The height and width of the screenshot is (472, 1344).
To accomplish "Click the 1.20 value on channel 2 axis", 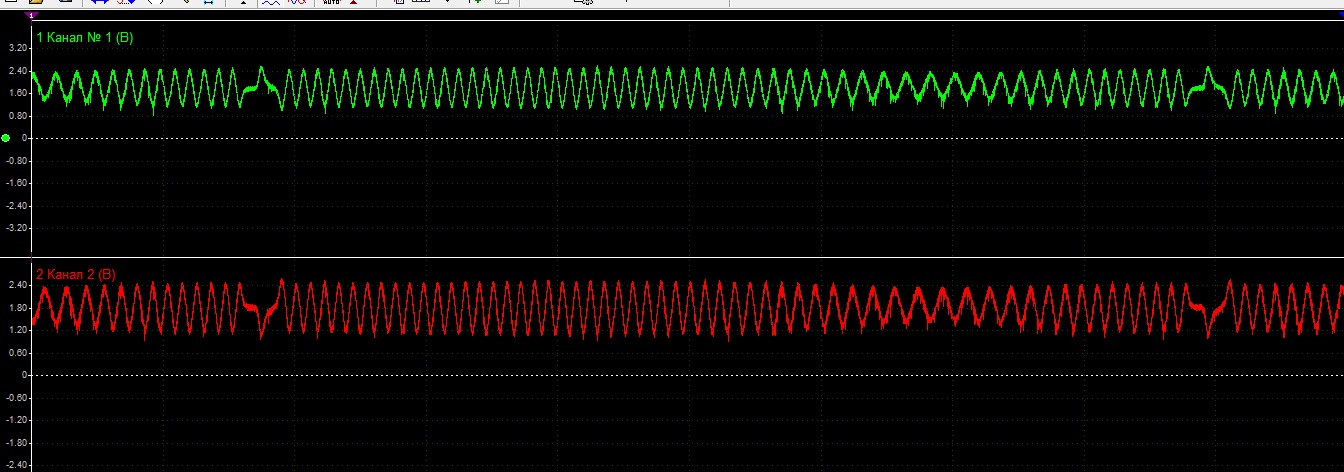I will coord(16,330).
